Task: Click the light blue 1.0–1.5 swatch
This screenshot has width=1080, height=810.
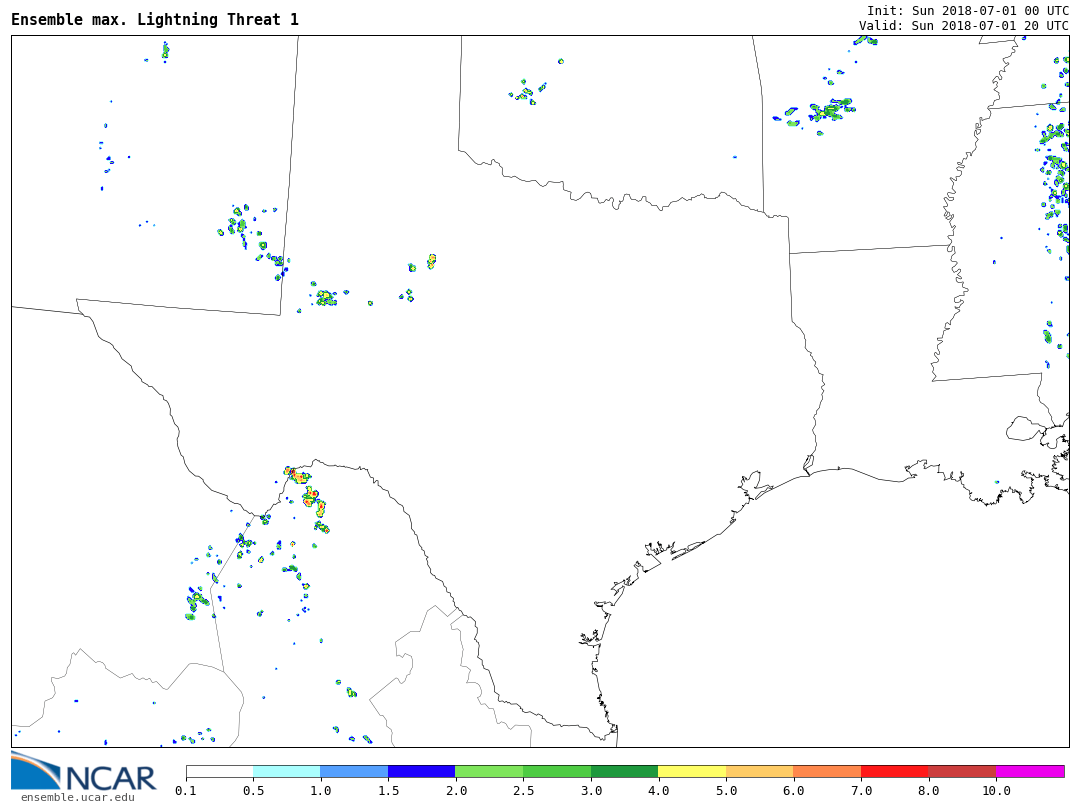Action: (x=354, y=771)
